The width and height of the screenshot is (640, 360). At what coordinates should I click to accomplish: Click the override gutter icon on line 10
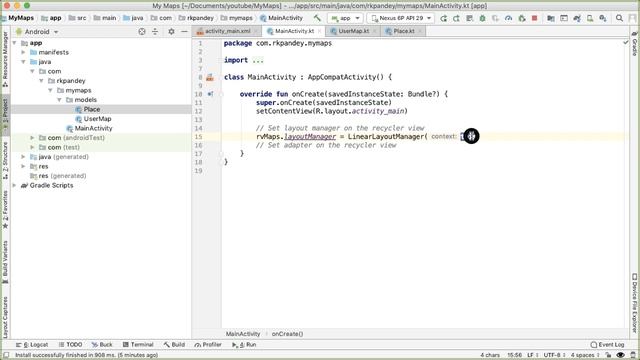click(210, 94)
